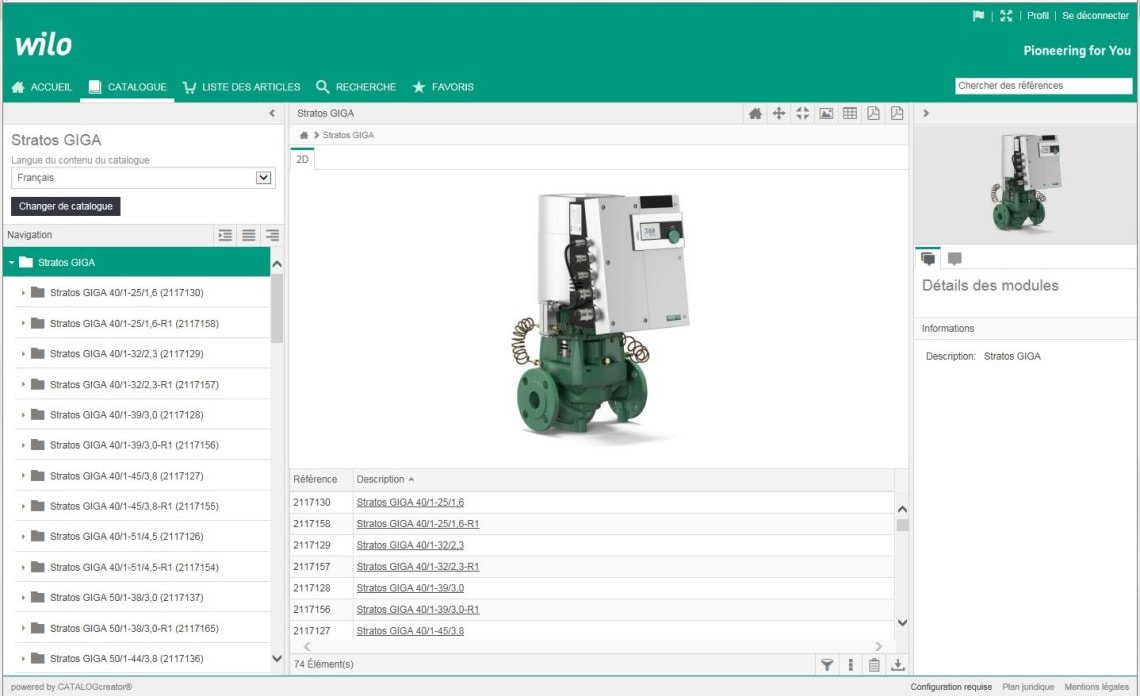Screen dimensions: 1140x696
Task: Collapse the right details panel chevron
Action: 926,113
